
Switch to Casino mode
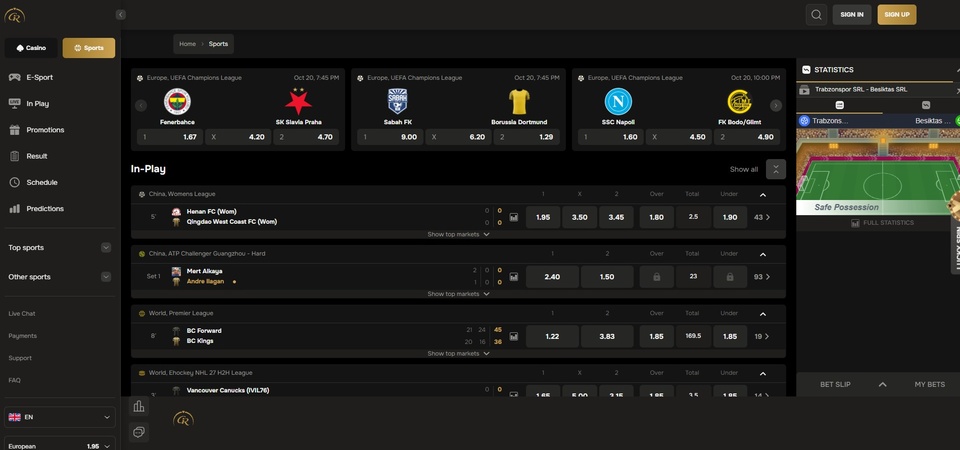pos(31,48)
